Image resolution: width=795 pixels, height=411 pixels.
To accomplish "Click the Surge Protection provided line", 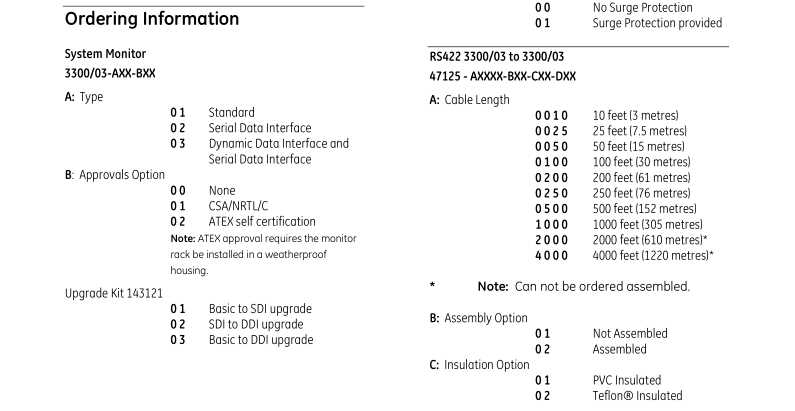I will [629, 23].
